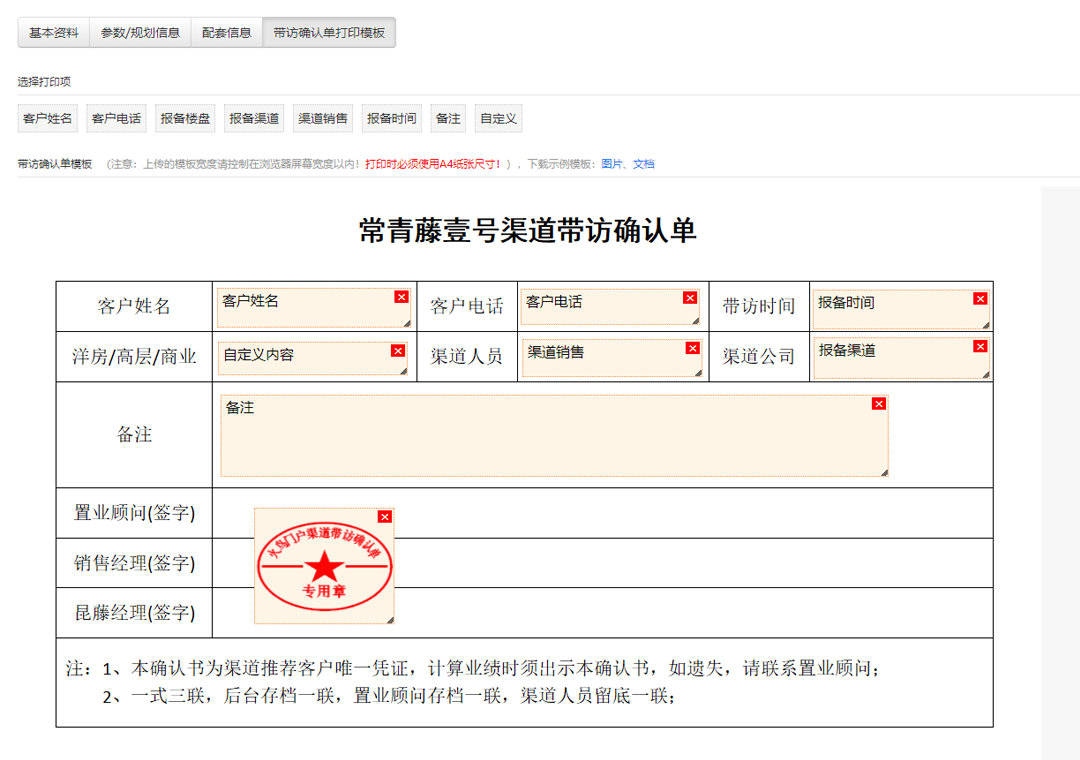Delete the 报备时间 placeholder field

coord(981,298)
